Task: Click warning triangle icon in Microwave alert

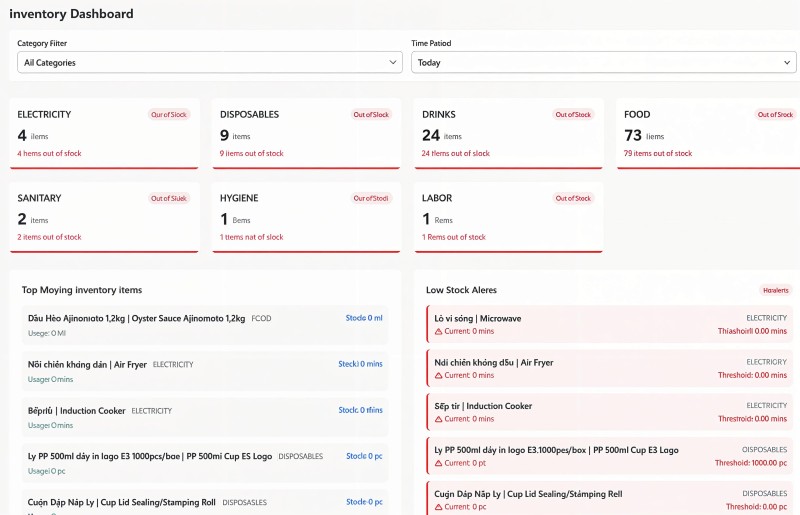Action: (438, 332)
